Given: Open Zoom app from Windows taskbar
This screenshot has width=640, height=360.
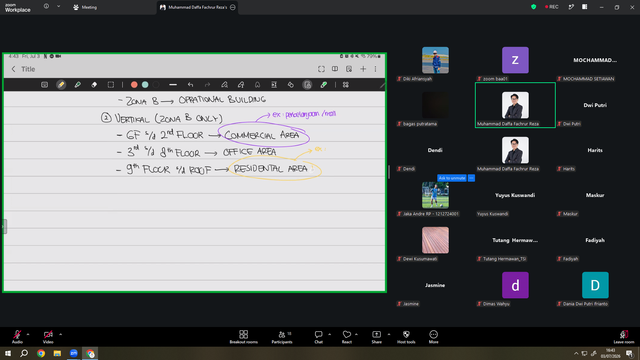Looking at the screenshot, I should [73, 353].
